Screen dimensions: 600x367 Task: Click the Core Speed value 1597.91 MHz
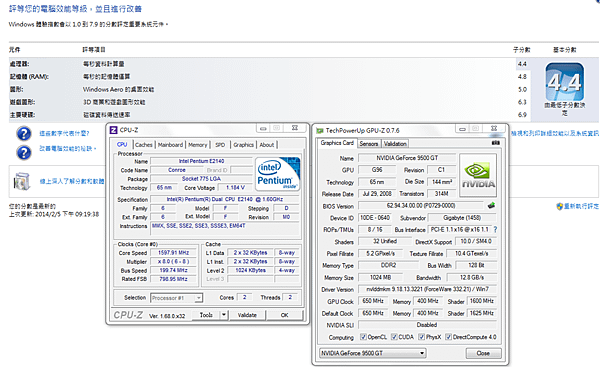coord(174,253)
